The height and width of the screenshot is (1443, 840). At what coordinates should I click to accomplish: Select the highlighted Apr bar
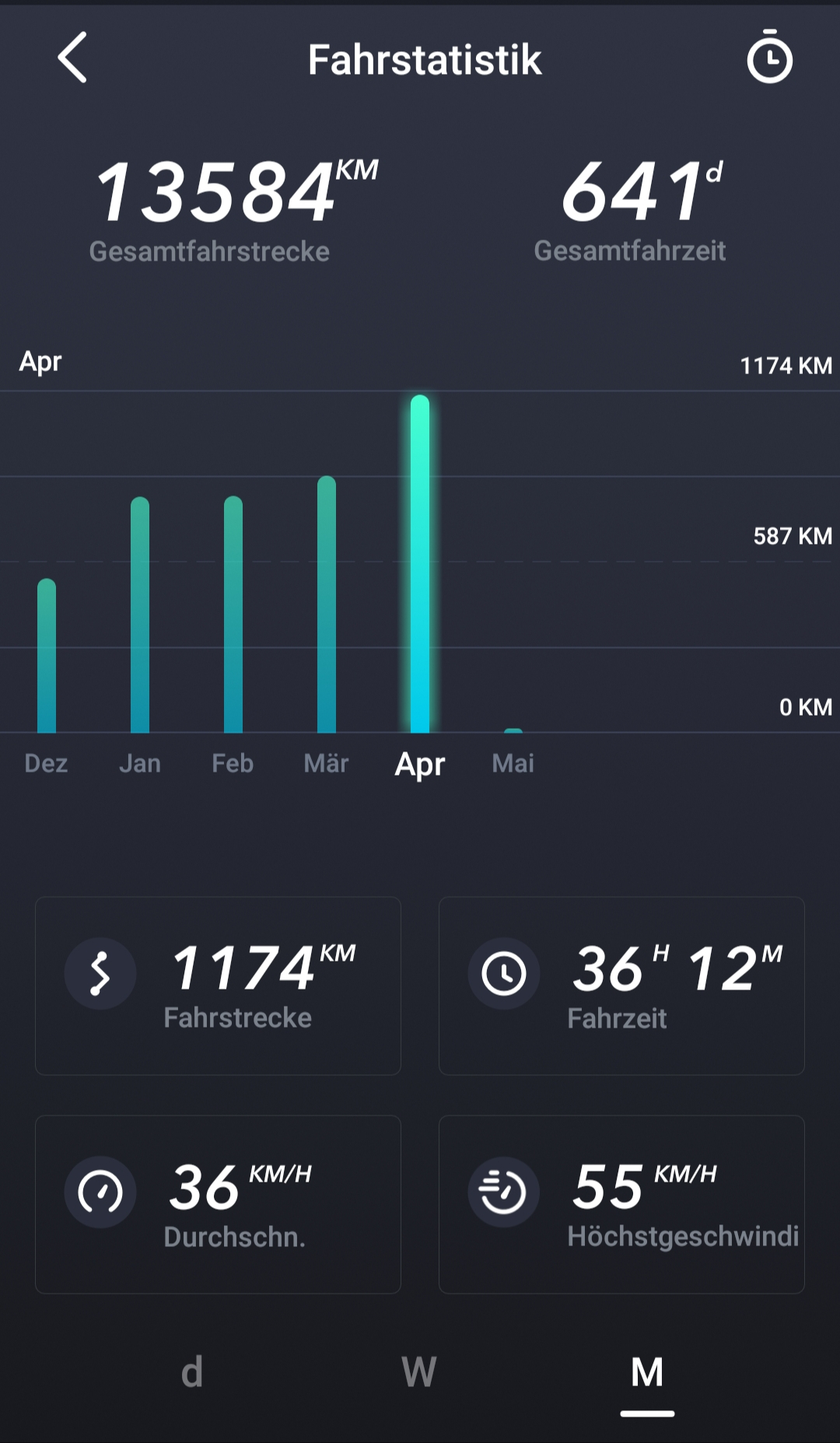[420, 565]
